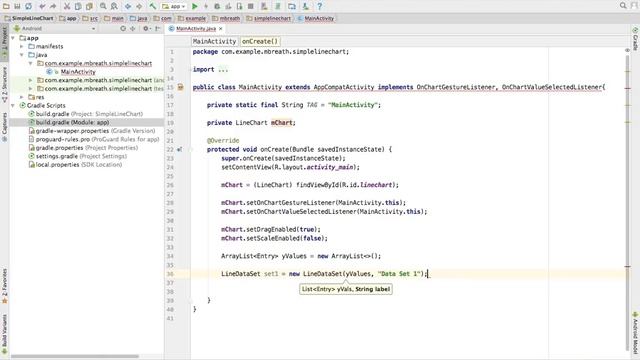The height and width of the screenshot is (360, 640).
Task: Click the Redo arrow icon
Action: coord(53,6)
